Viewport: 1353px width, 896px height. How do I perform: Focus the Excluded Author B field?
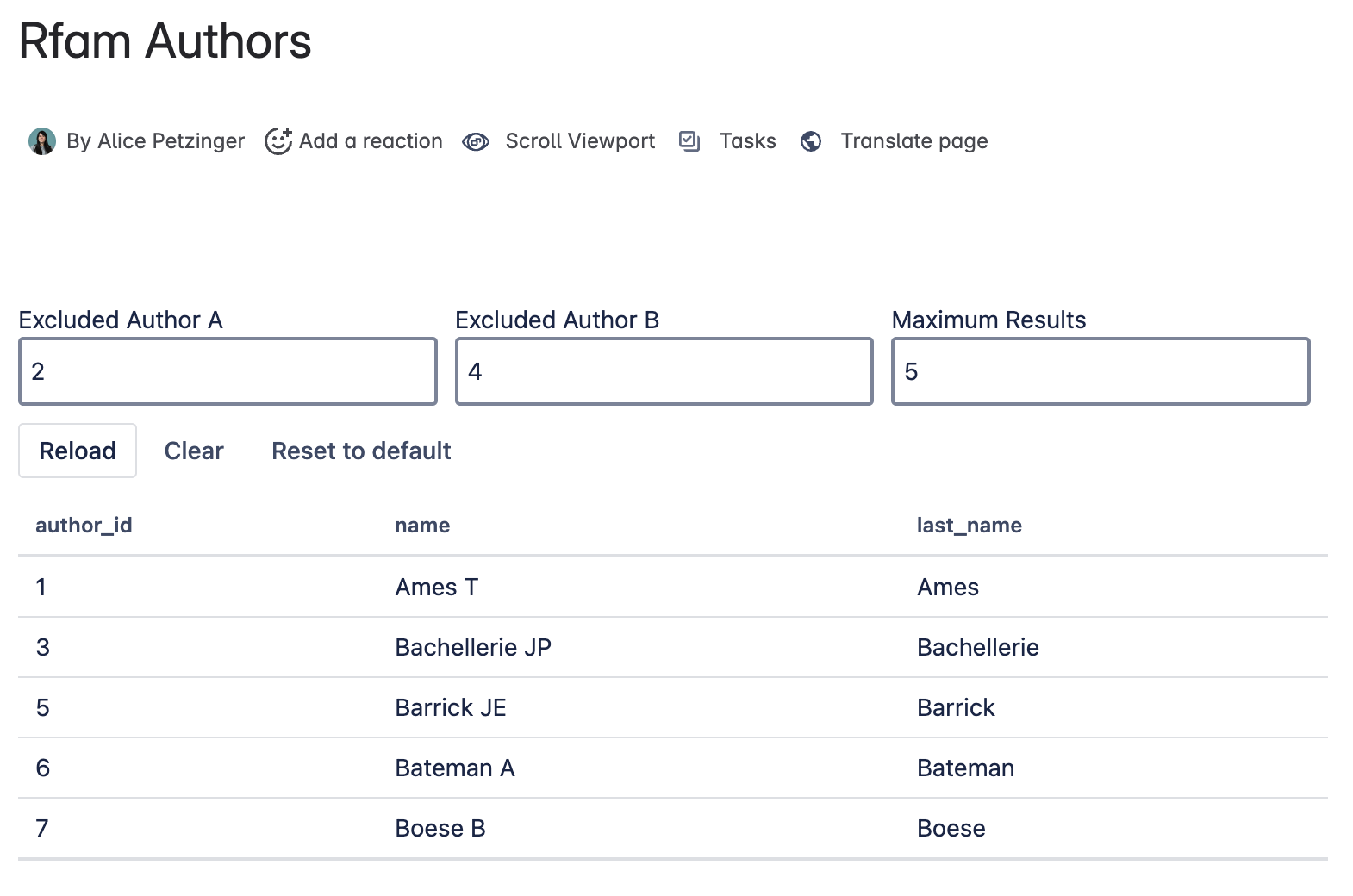point(664,371)
